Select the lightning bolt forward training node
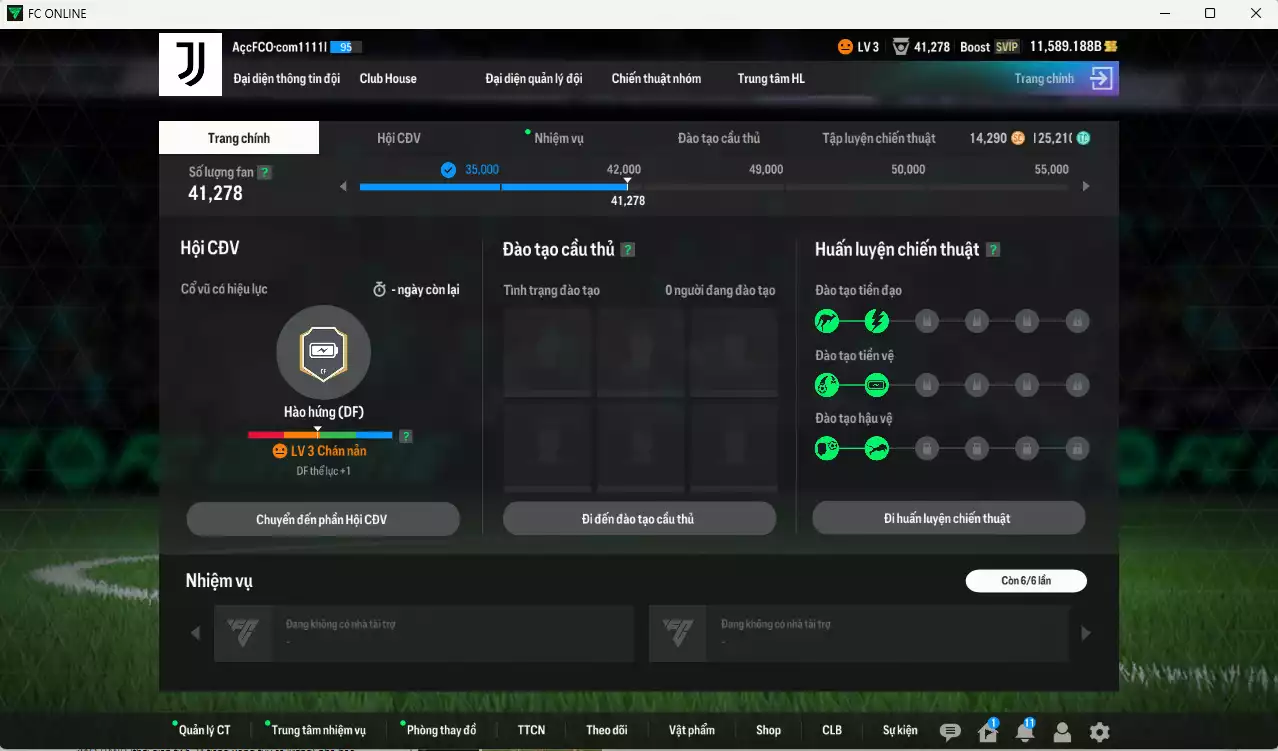This screenshot has width=1278, height=751. (876, 321)
